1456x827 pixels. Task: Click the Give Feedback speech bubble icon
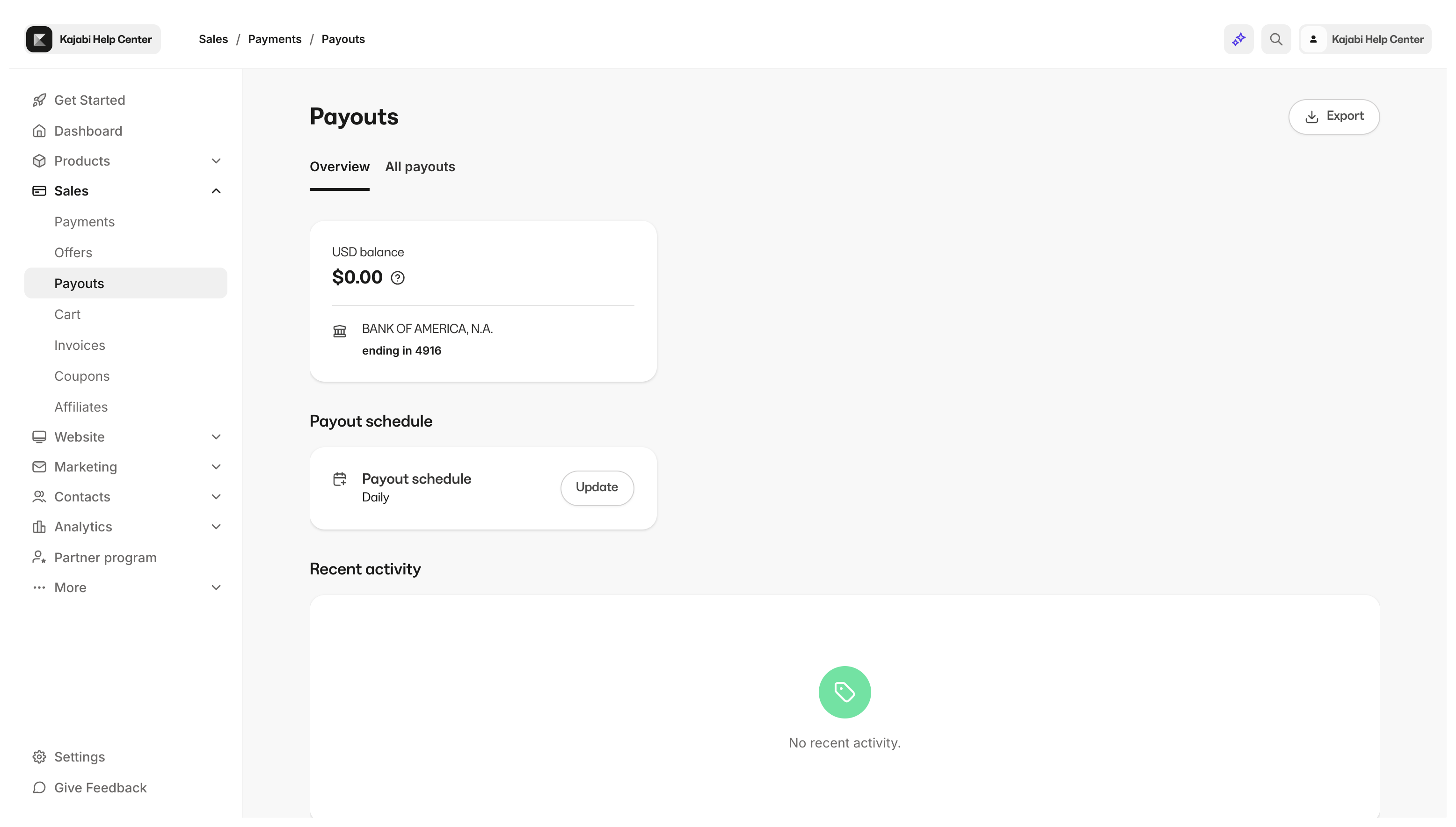tap(39, 788)
